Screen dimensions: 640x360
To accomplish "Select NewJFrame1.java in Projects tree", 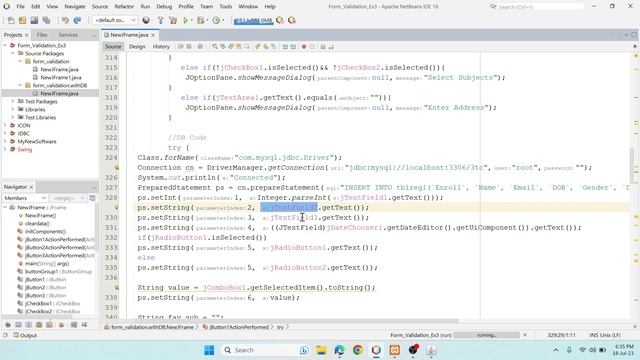I will point(60,77).
